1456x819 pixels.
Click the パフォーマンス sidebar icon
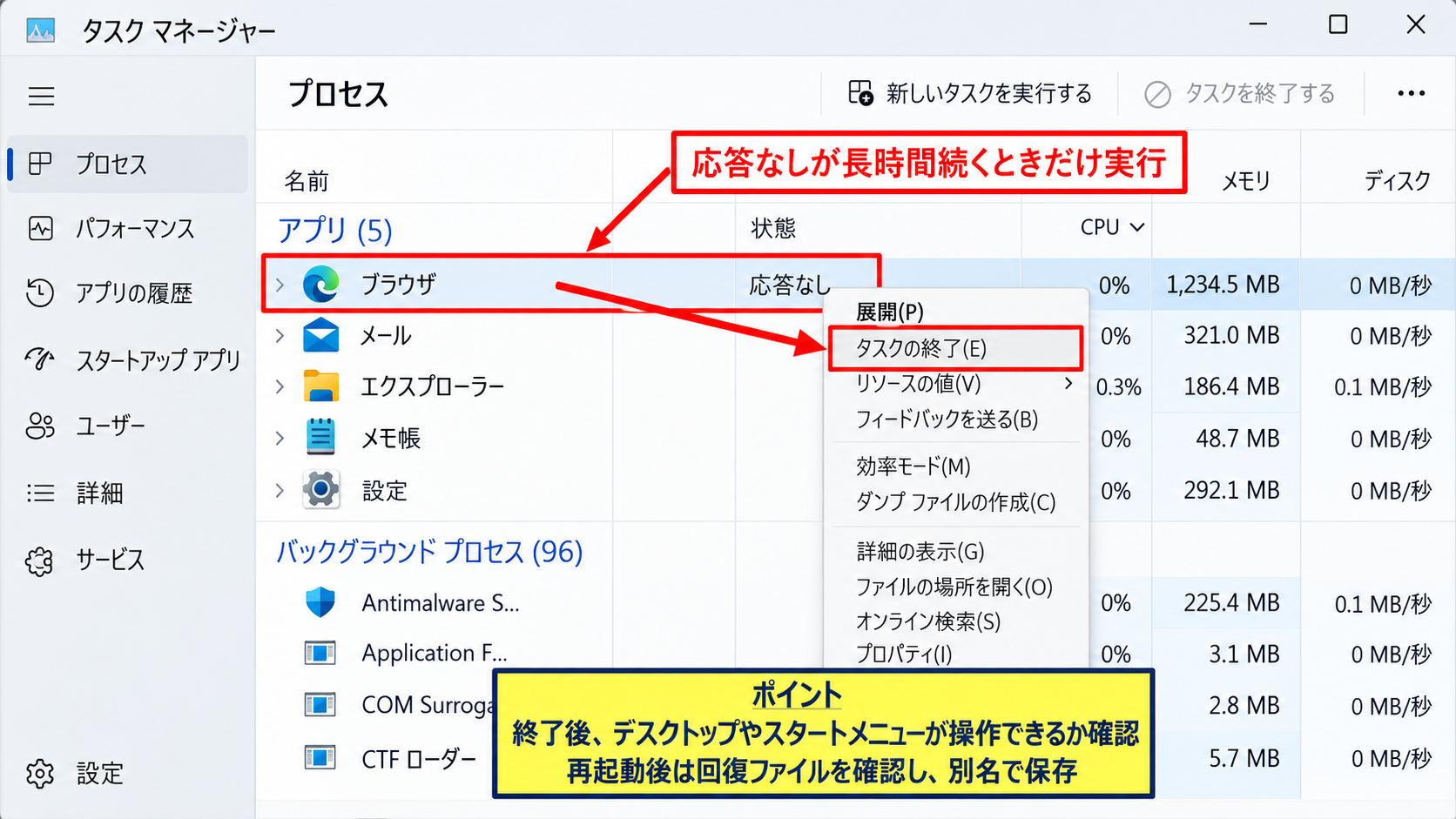41,229
